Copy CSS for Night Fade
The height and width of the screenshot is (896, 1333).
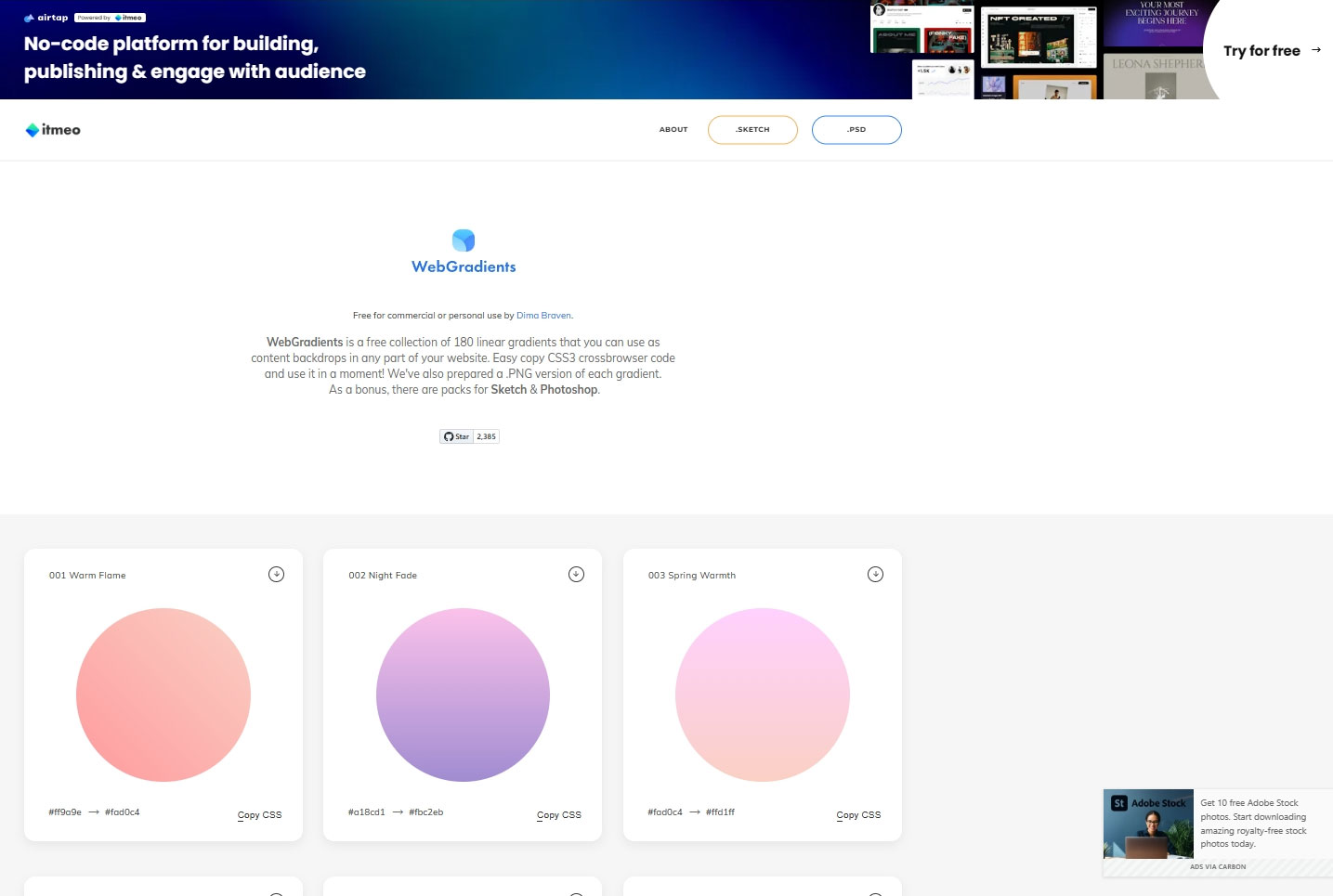click(x=559, y=815)
